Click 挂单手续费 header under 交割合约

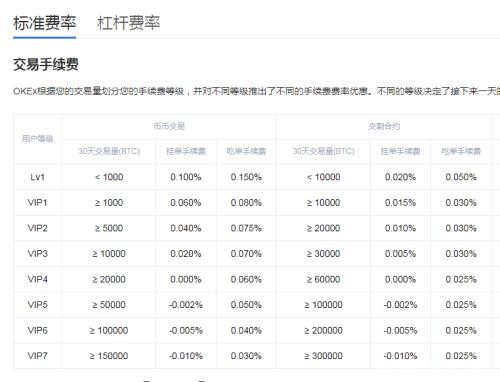point(400,151)
